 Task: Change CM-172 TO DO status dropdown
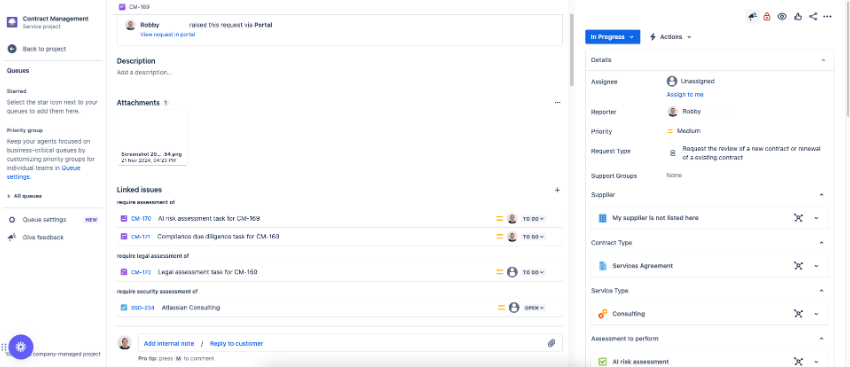point(533,272)
